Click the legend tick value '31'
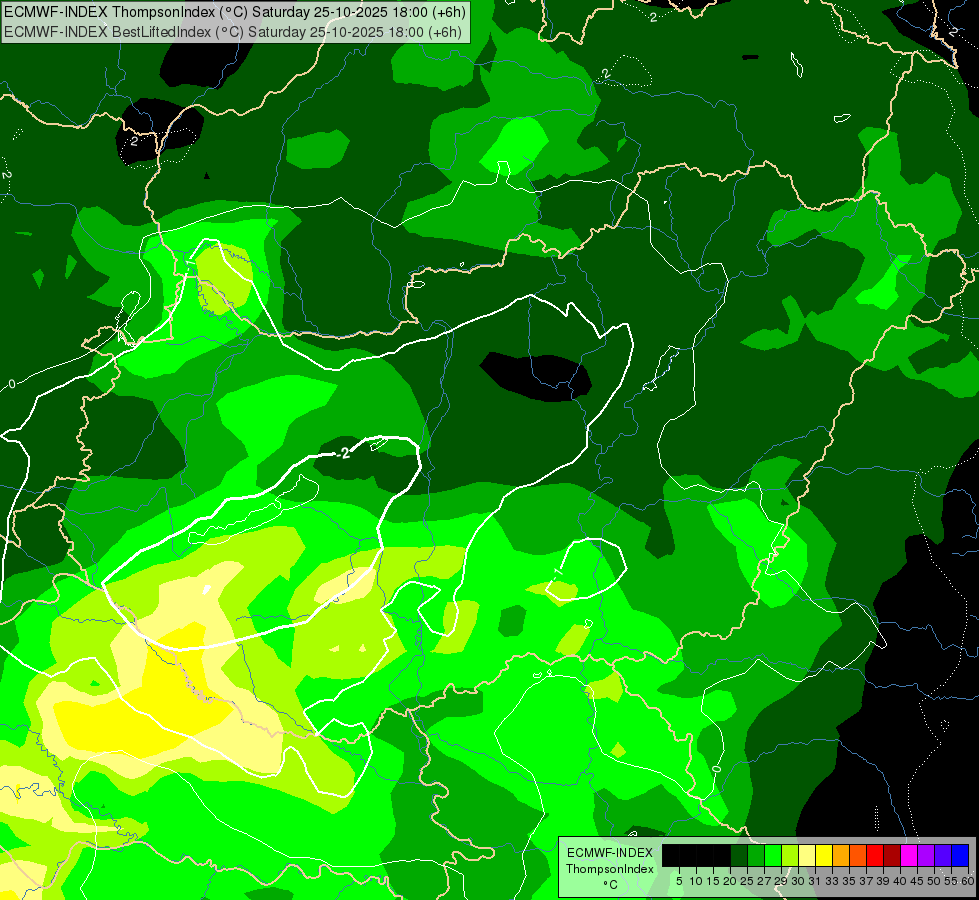This screenshot has width=979, height=900. pyautogui.click(x=815, y=881)
